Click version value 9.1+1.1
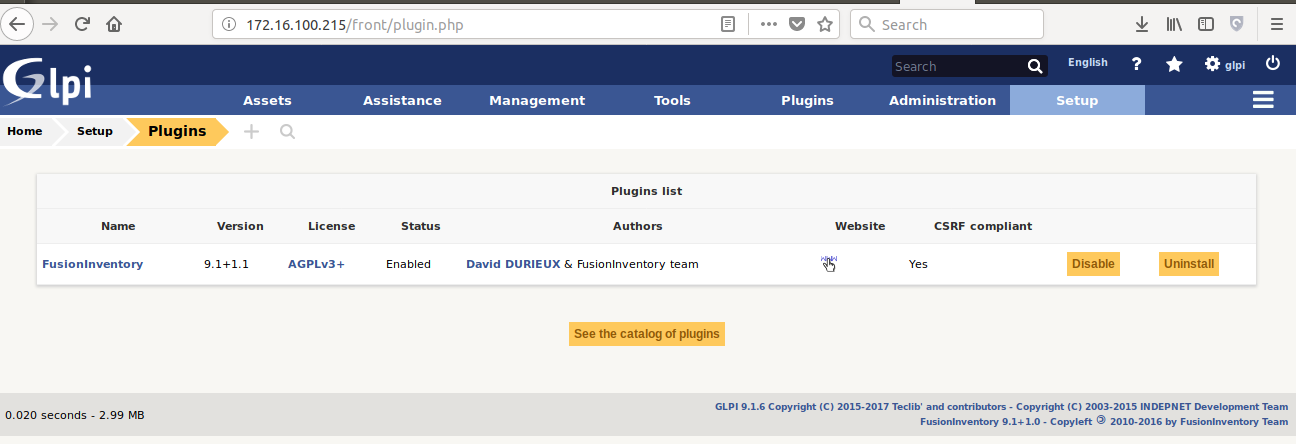 (x=226, y=264)
